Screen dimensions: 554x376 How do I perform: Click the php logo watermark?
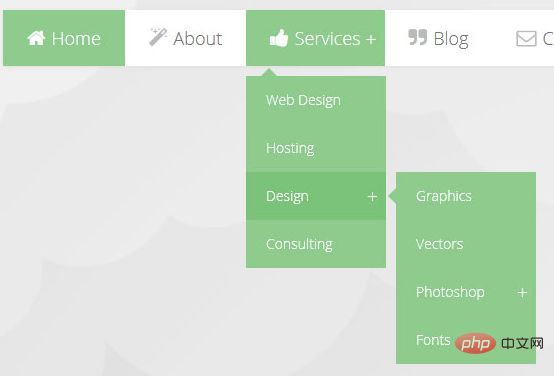[476, 343]
